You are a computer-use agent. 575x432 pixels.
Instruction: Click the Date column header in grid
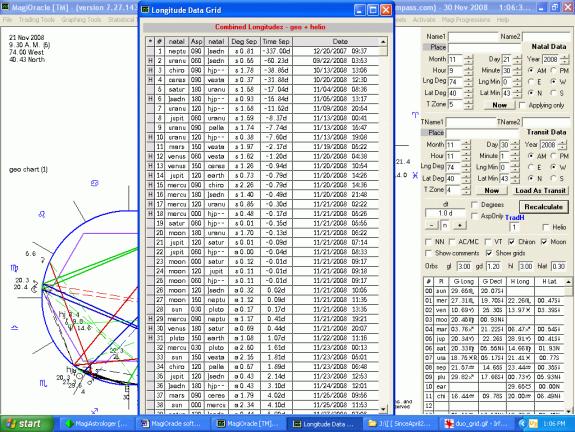tap(340, 42)
